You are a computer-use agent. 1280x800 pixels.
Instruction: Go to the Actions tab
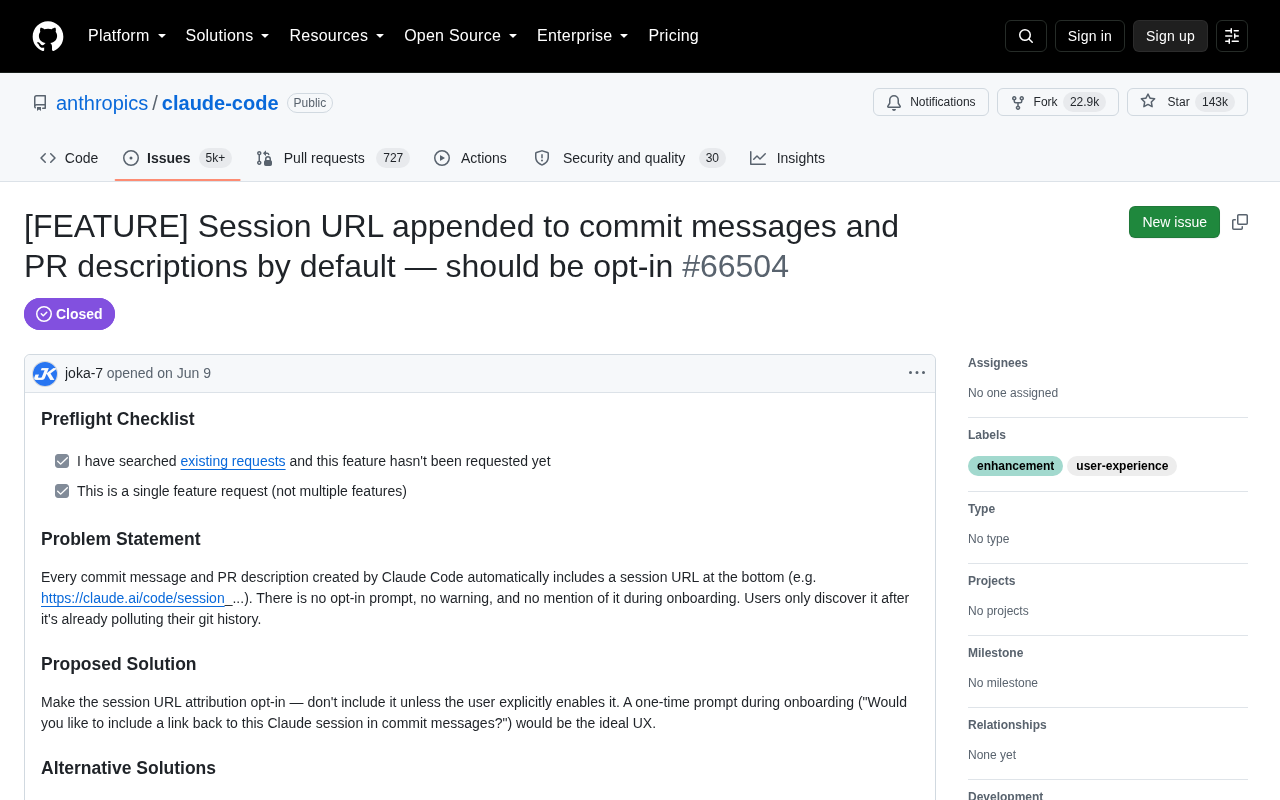click(470, 158)
